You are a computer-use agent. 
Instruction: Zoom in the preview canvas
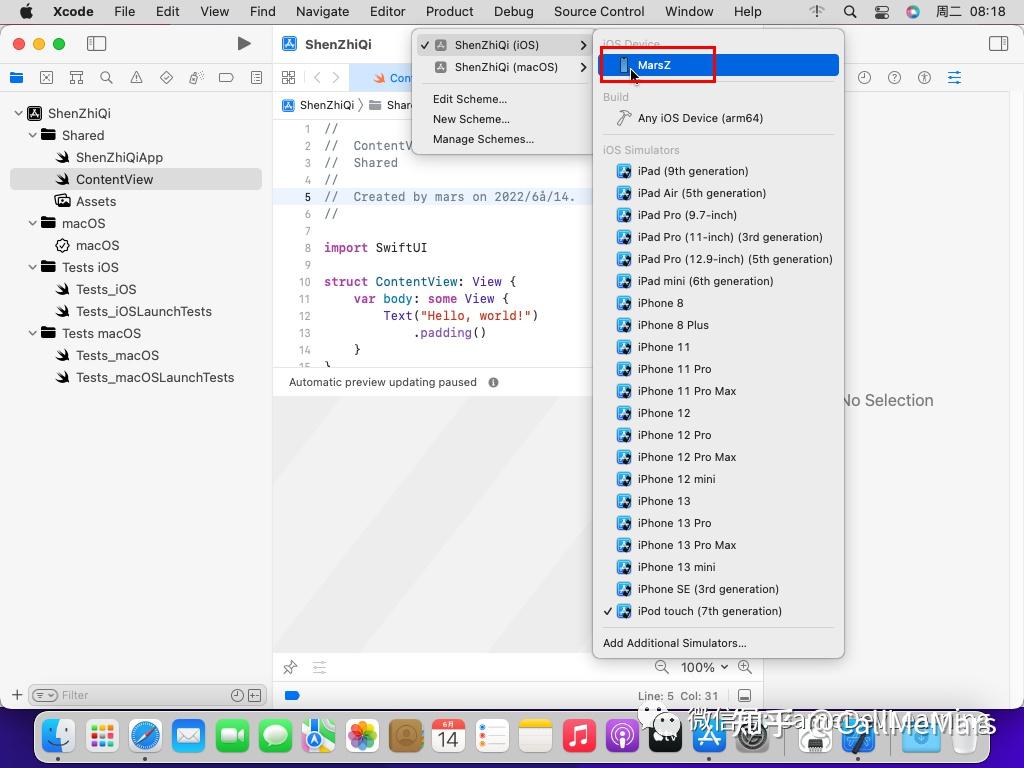point(744,667)
